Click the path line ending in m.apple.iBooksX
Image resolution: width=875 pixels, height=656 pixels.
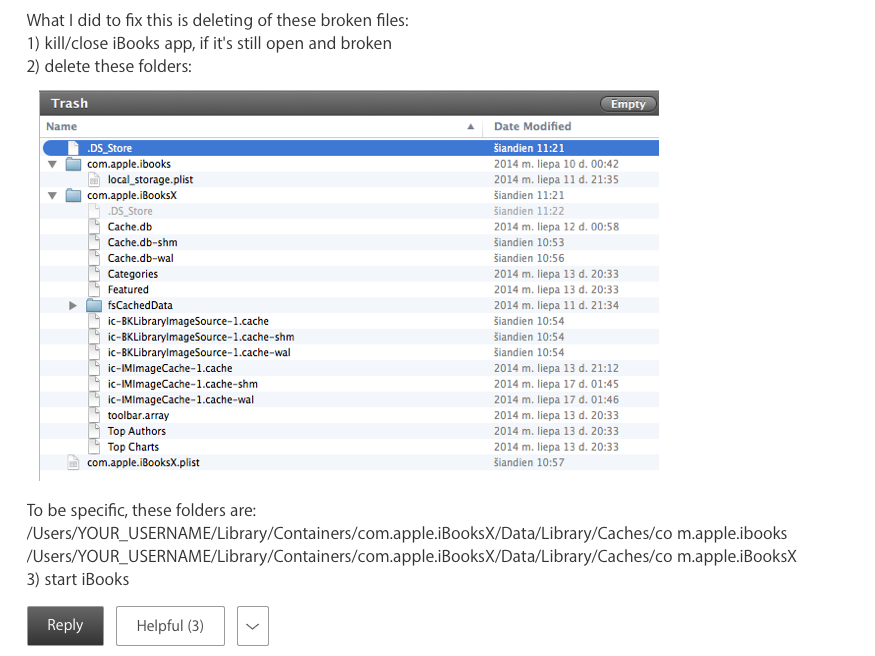pyautogui.click(x=412, y=557)
